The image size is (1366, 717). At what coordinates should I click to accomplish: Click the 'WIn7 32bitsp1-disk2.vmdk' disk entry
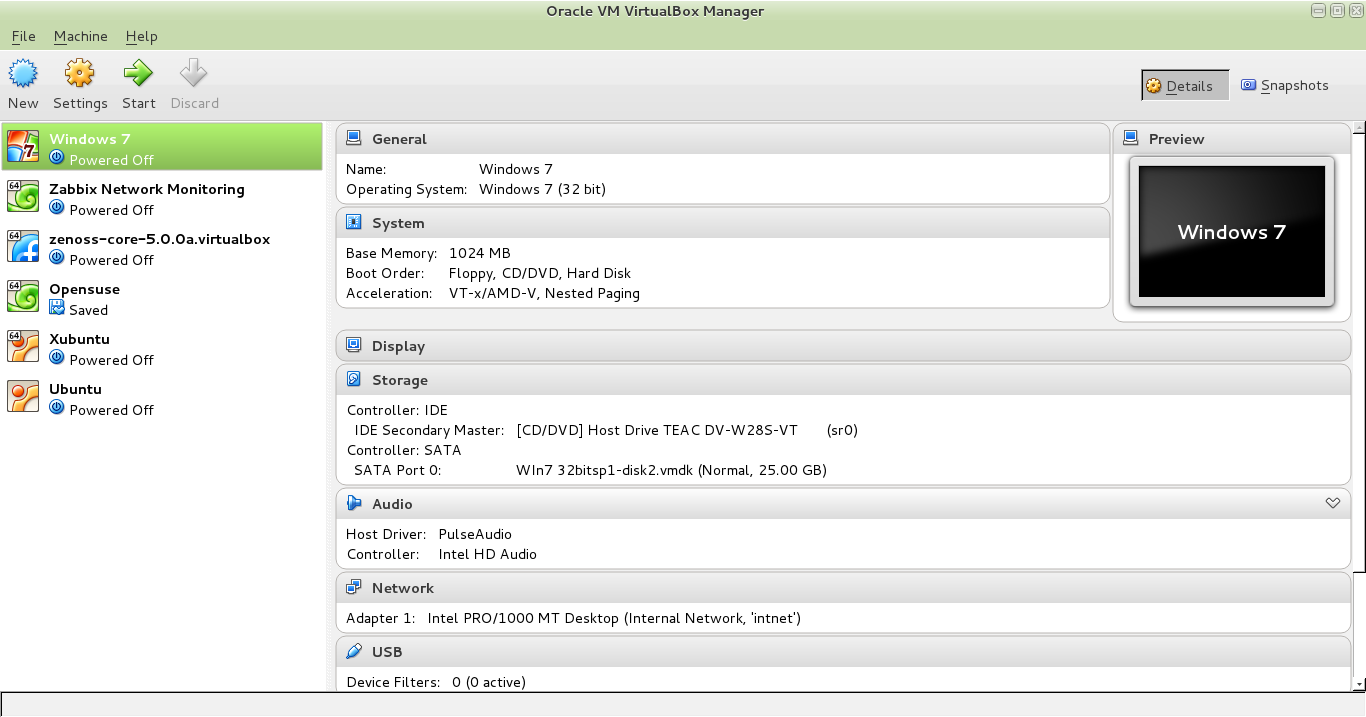pyautogui.click(x=671, y=470)
